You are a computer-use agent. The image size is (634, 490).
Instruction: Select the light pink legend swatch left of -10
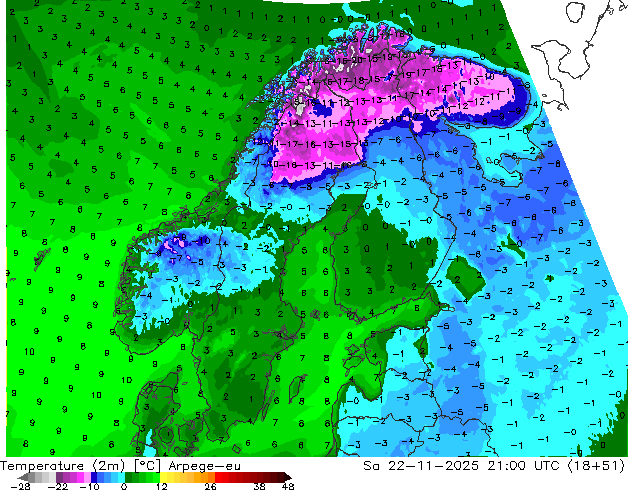click(87, 477)
